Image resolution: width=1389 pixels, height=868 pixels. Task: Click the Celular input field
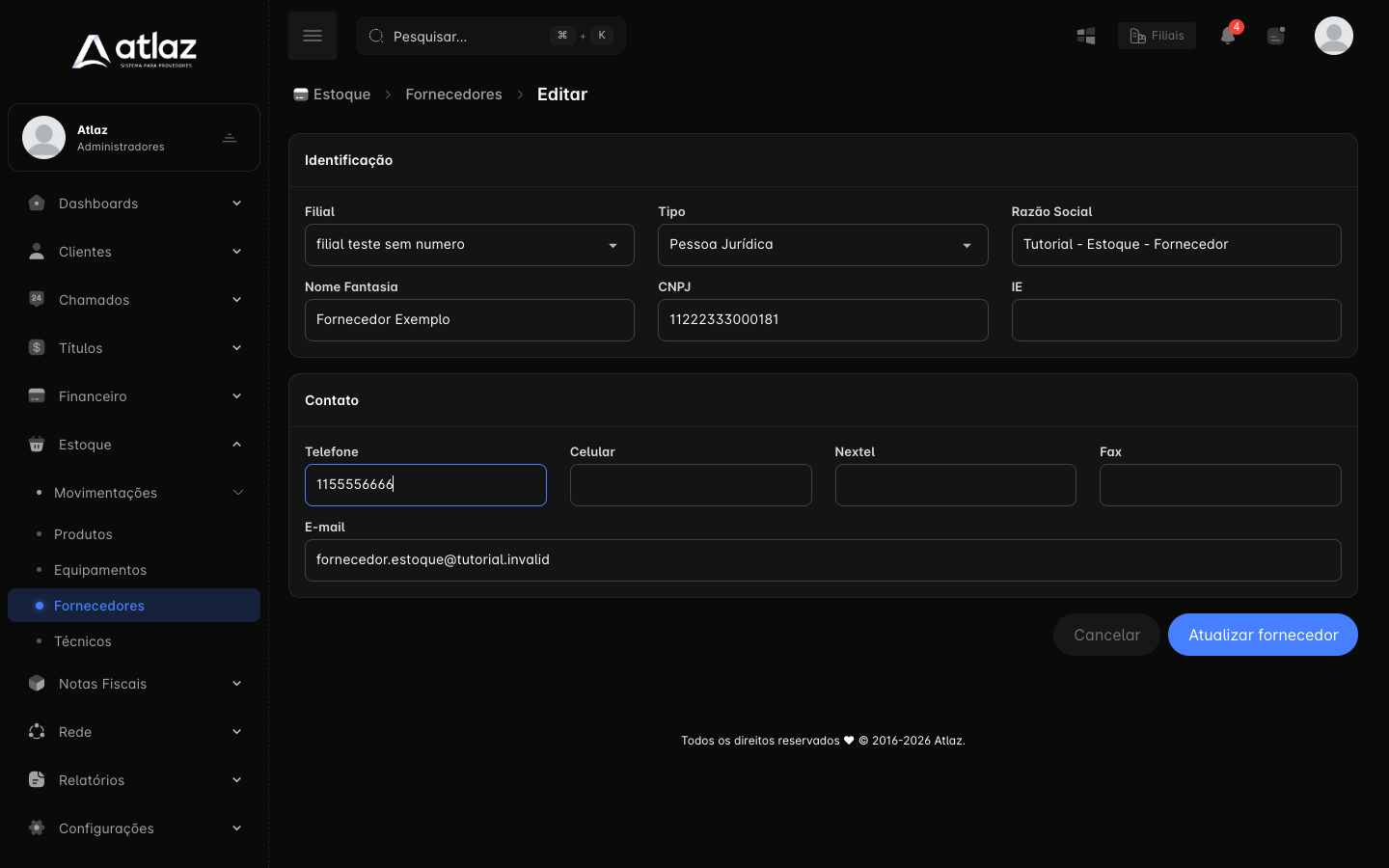tap(691, 485)
